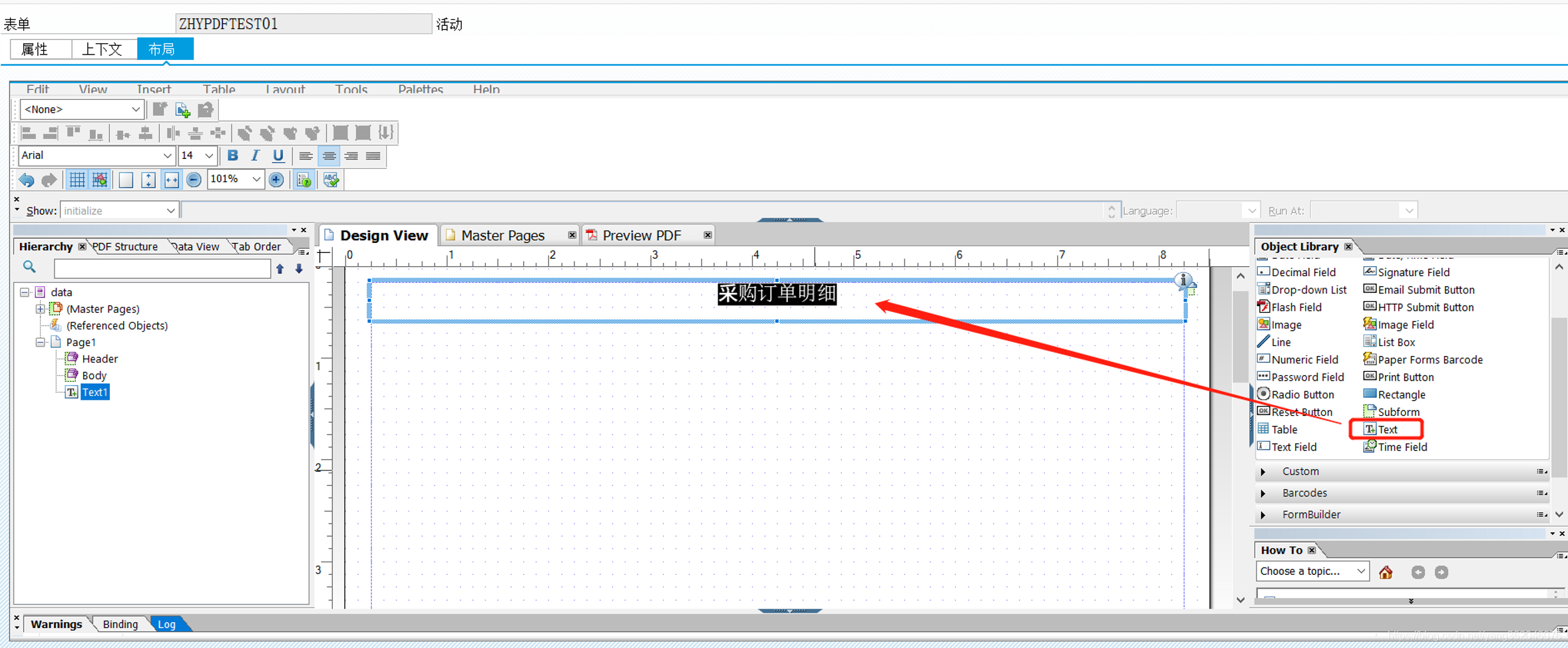Screen dimensions: 1568x648
Task: Select the Radio Button object in the library
Action: (1302, 394)
